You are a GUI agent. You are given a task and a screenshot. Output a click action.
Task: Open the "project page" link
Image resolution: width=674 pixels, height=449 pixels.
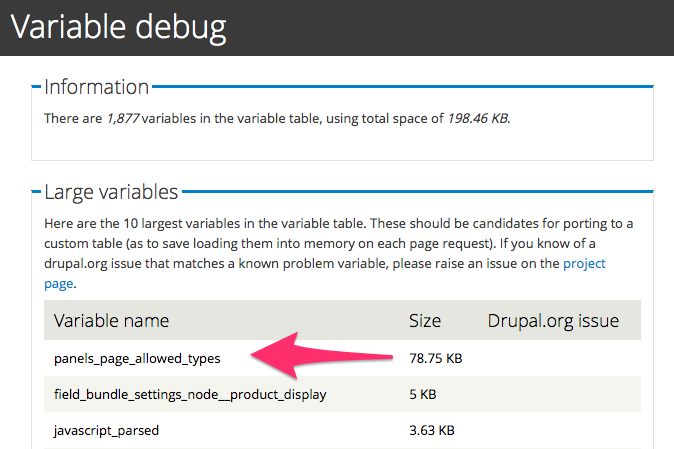(584, 265)
